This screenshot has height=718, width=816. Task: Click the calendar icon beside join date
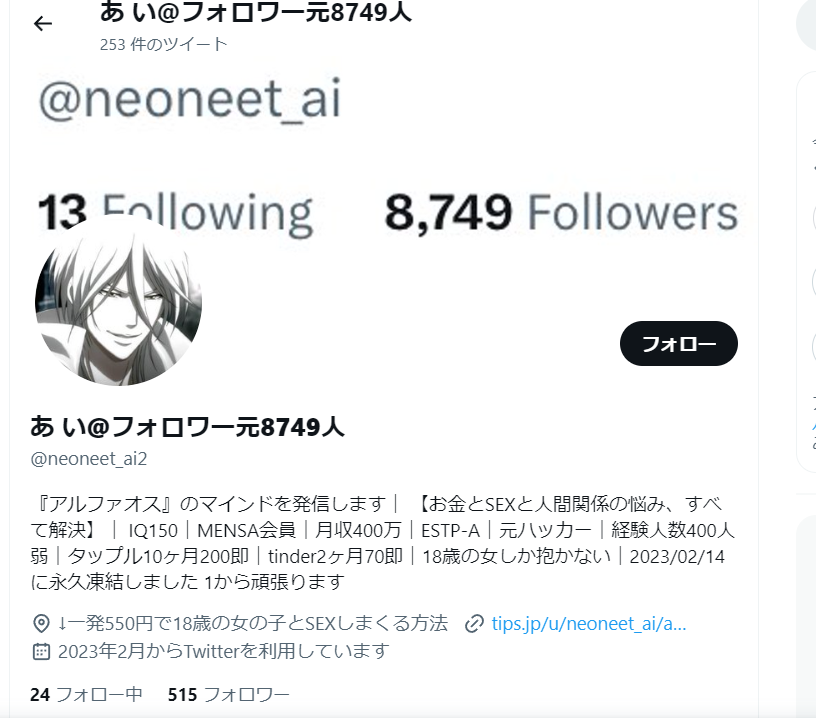click(x=41, y=651)
